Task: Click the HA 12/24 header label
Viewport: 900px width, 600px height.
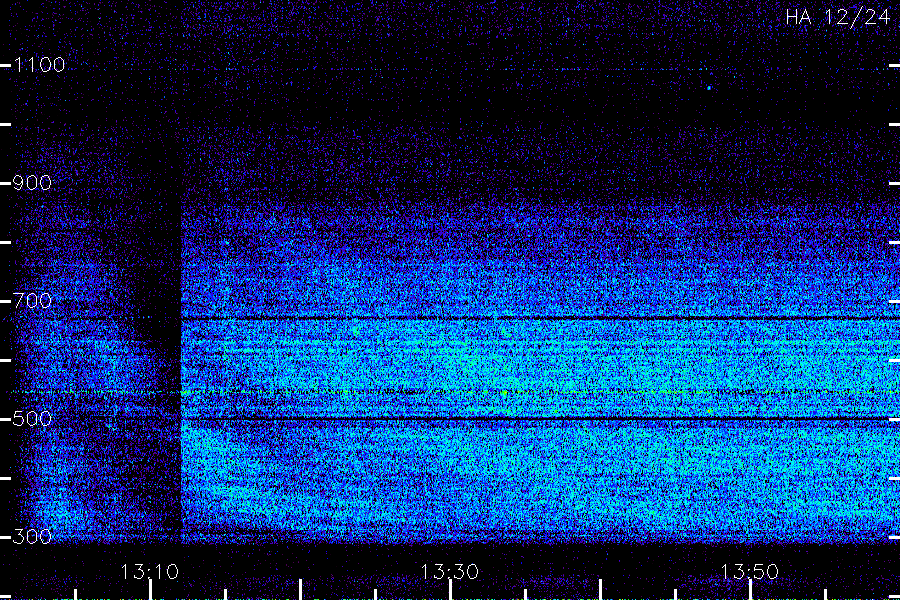Action: click(x=838, y=17)
